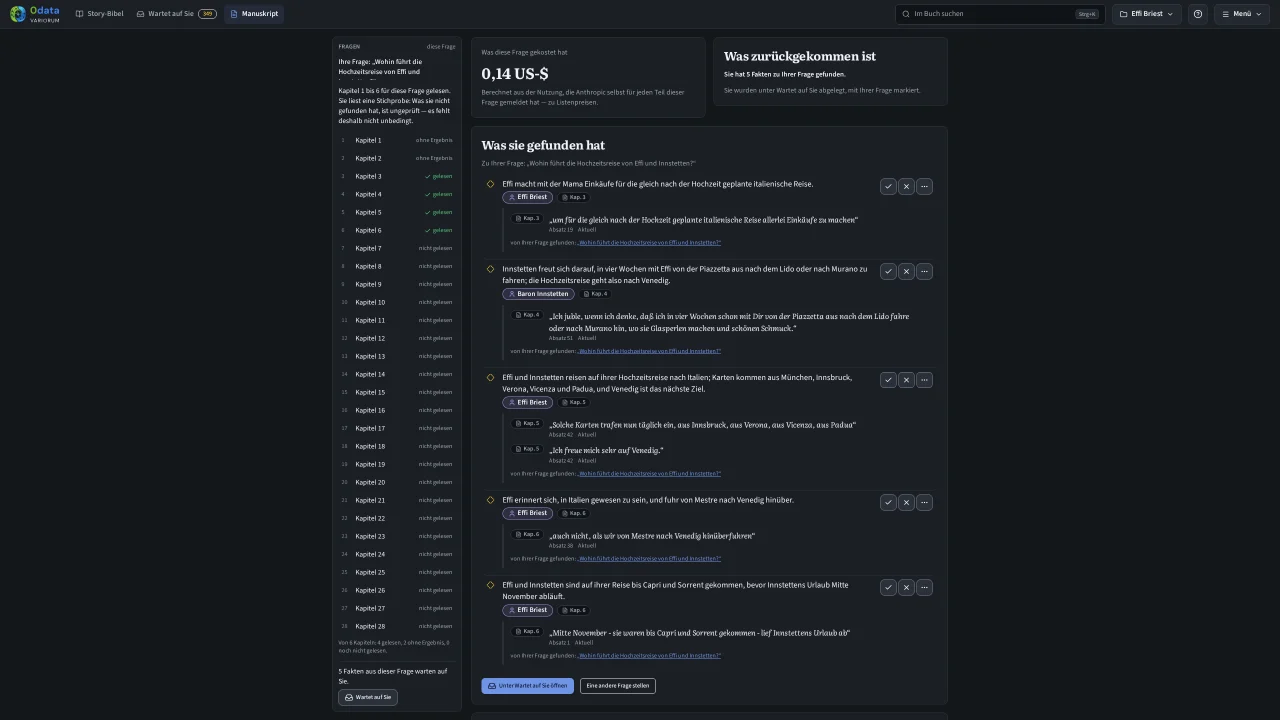Click Eine andere Frage stellen button

[x=618, y=686]
